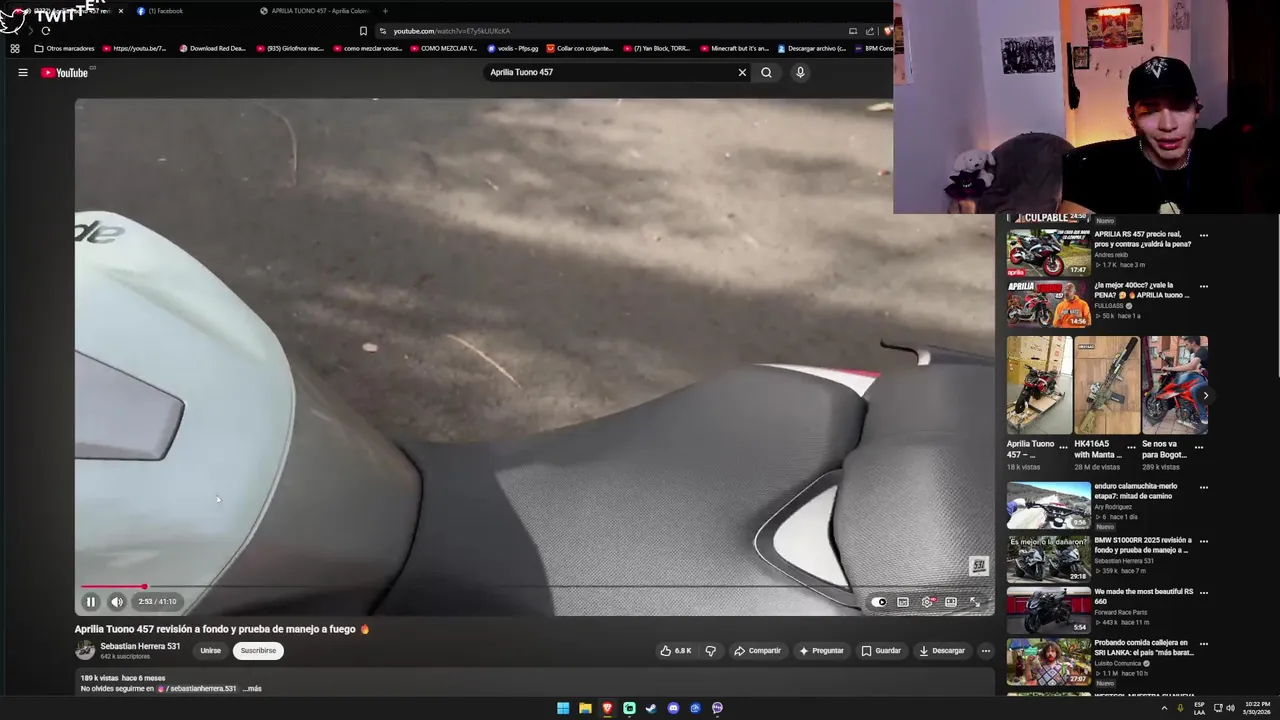Viewport: 1280px width, 720px height.
Task: Click the youtube.com address bar
Action: 610,31
